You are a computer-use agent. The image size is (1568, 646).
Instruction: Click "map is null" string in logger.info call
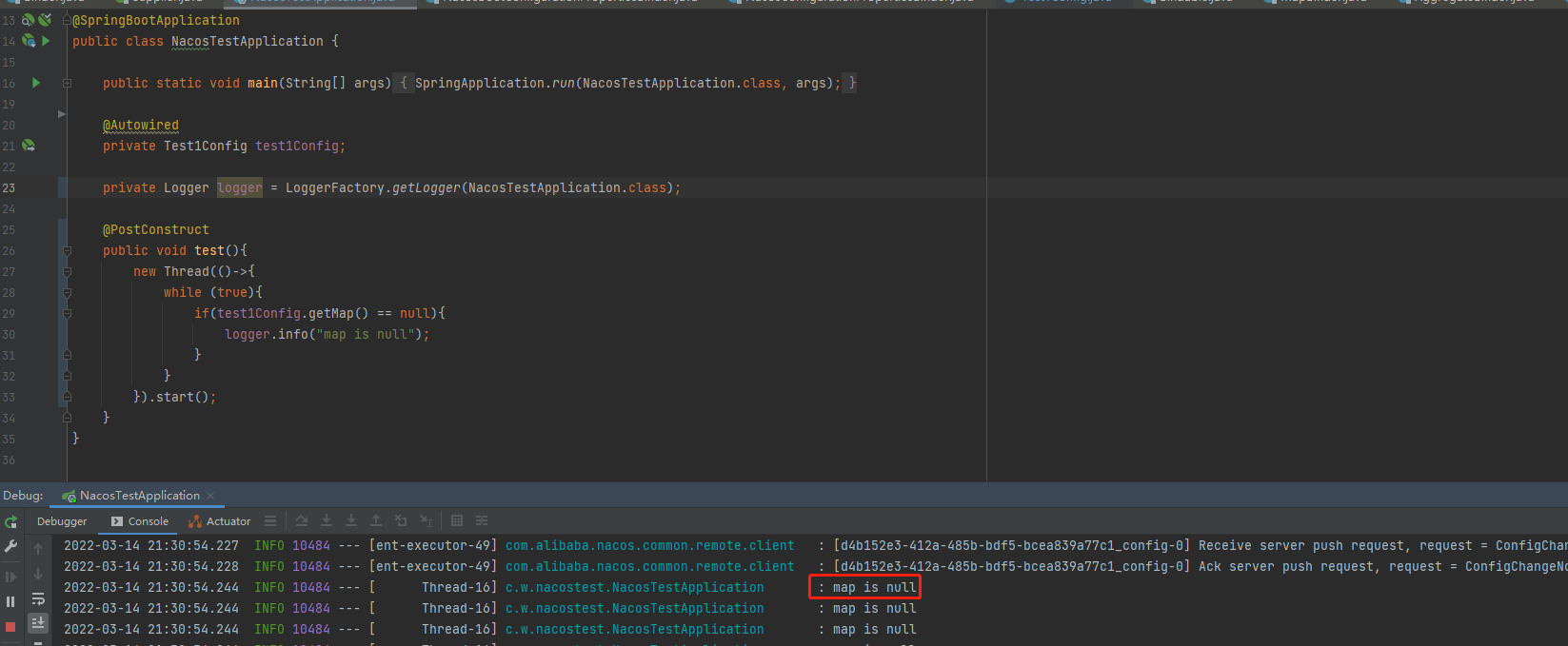point(366,334)
